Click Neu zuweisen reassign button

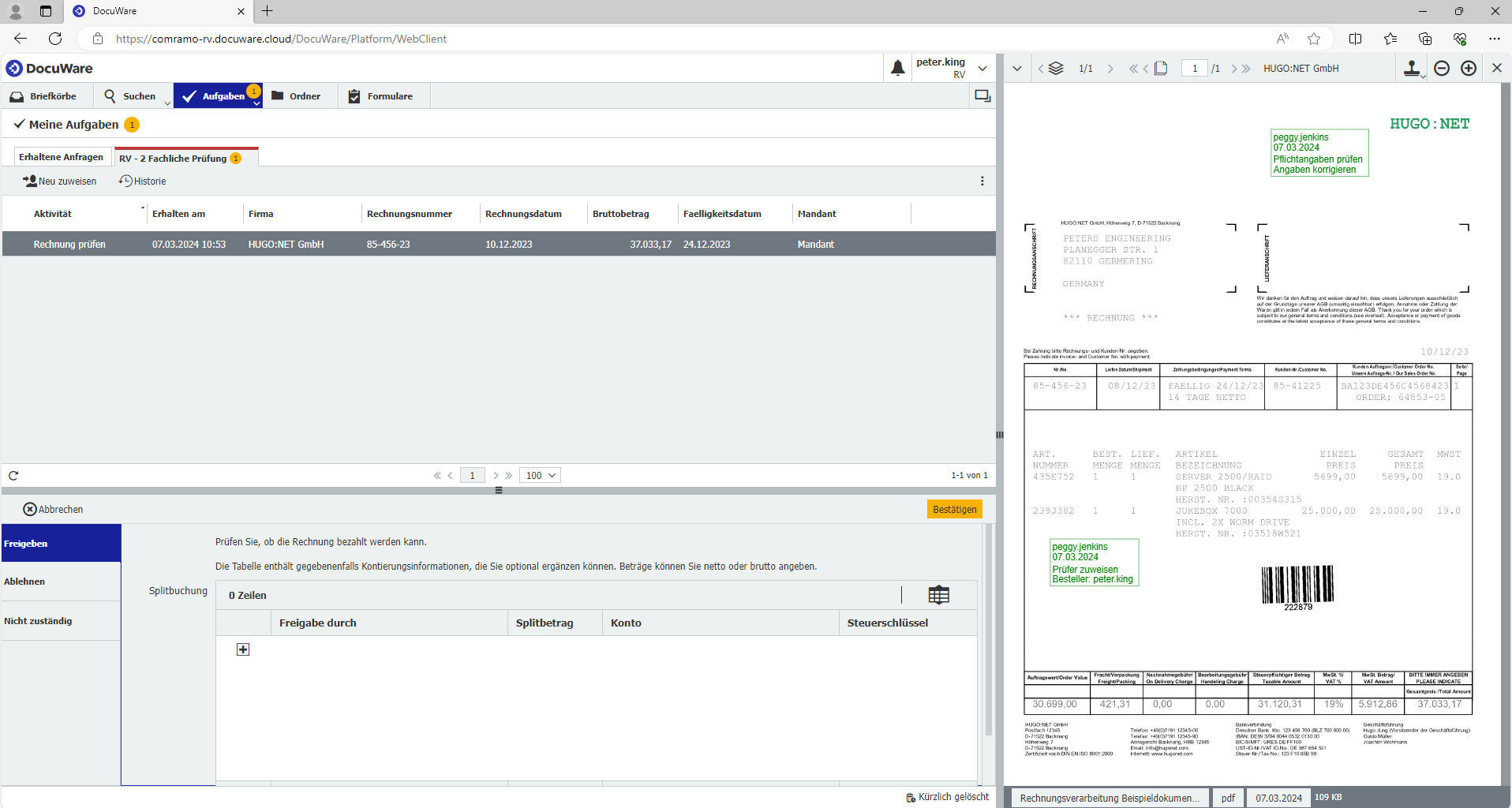pyautogui.click(x=59, y=181)
